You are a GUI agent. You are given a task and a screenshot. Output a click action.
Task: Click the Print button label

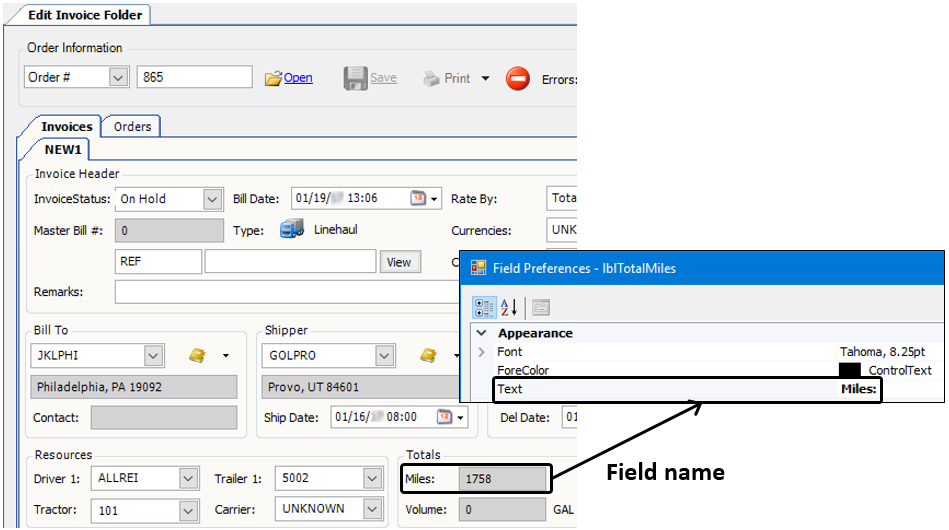tap(457, 79)
